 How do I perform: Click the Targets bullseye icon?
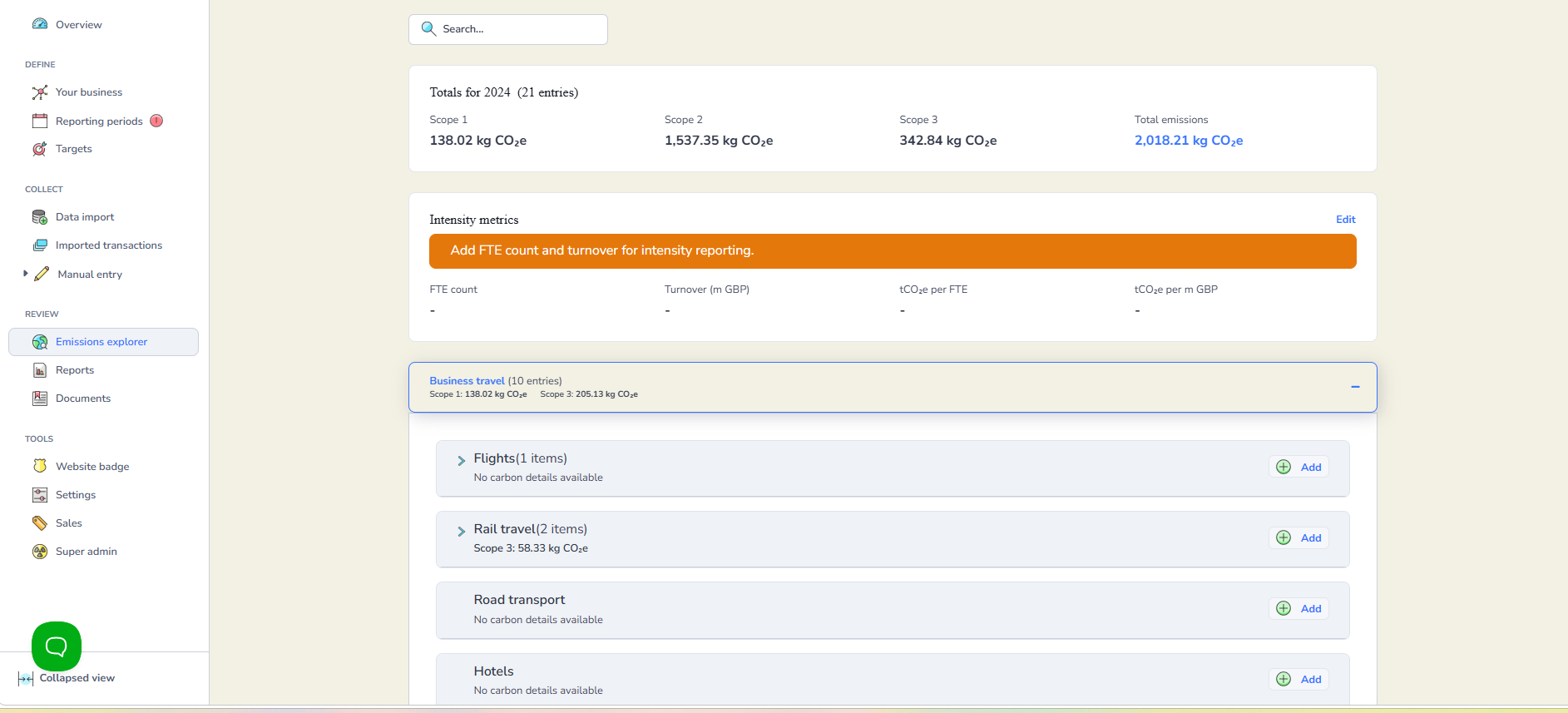tap(40, 149)
